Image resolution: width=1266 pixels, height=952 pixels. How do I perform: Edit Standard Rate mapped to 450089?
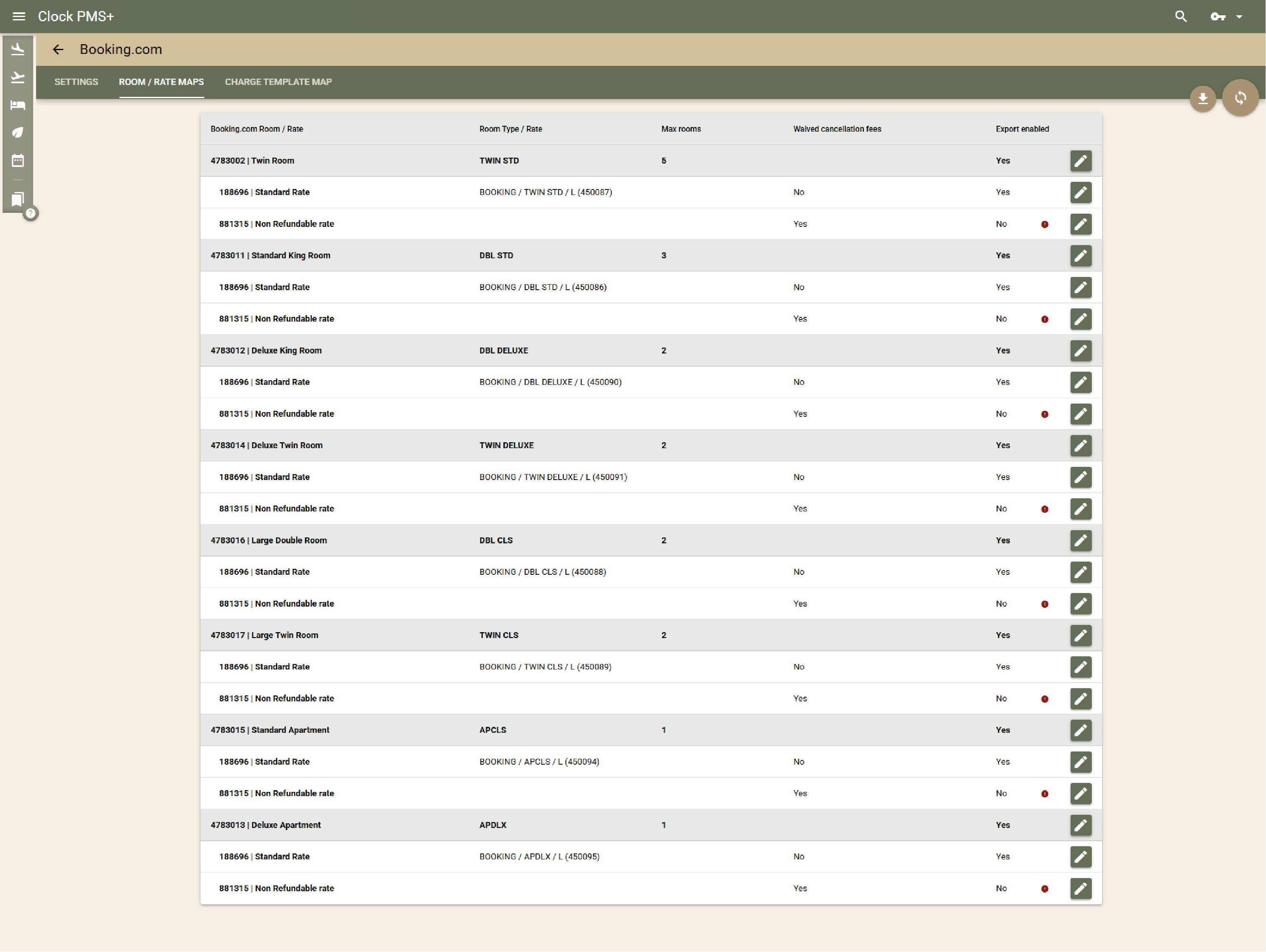pyautogui.click(x=1081, y=667)
